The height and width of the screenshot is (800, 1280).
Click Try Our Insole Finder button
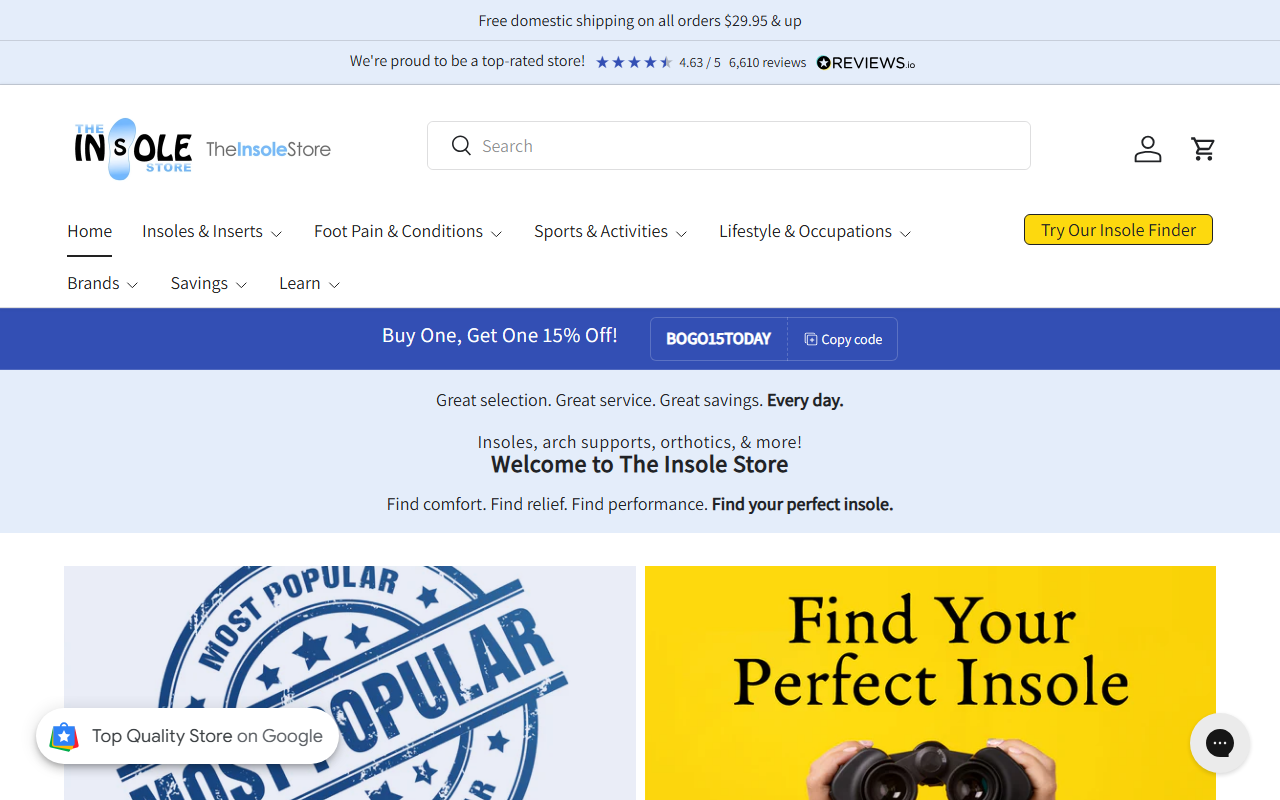coord(1118,229)
